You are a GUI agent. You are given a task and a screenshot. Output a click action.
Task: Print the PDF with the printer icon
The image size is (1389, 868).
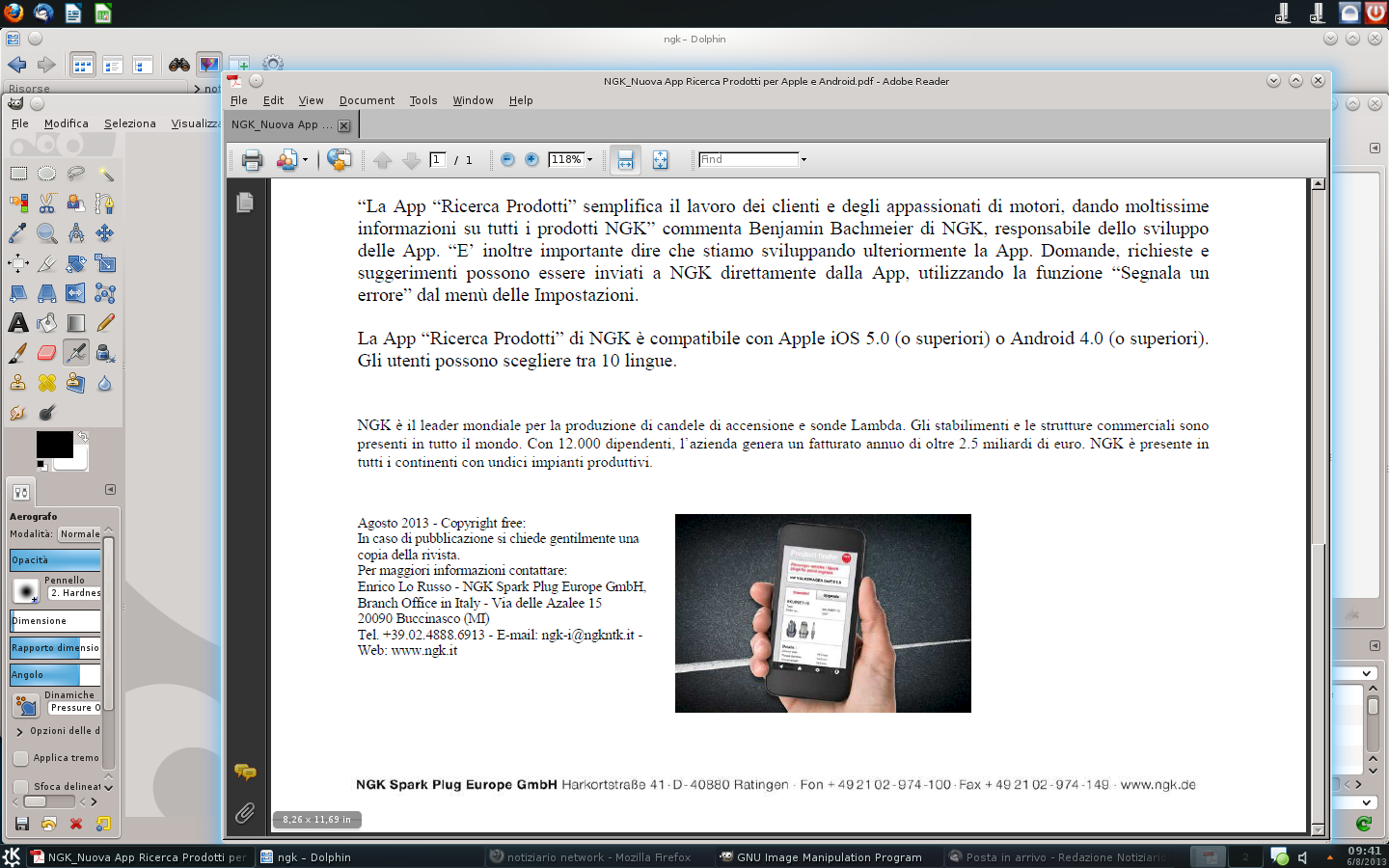click(252, 160)
